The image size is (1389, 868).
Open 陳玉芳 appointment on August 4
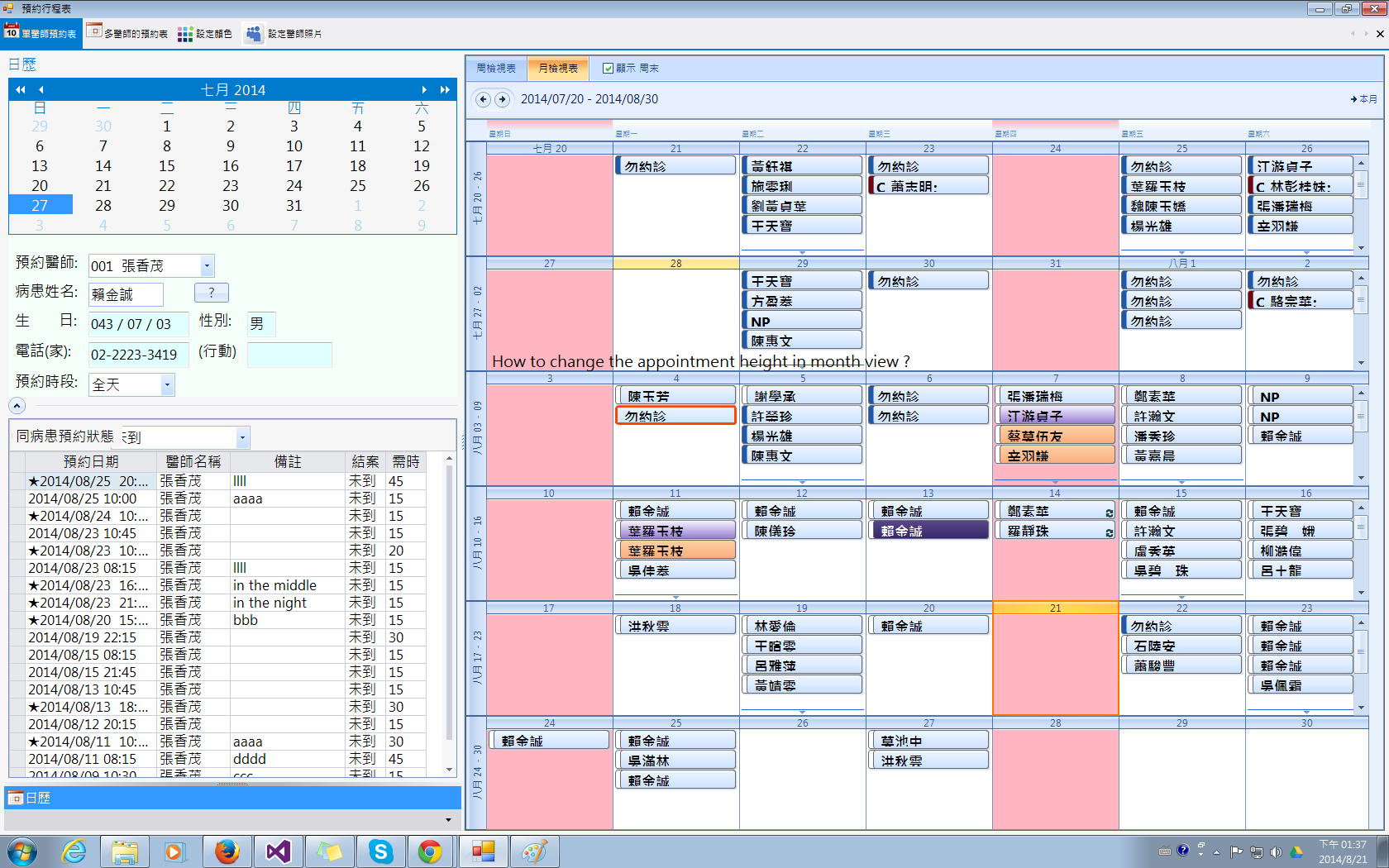coord(675,396)
